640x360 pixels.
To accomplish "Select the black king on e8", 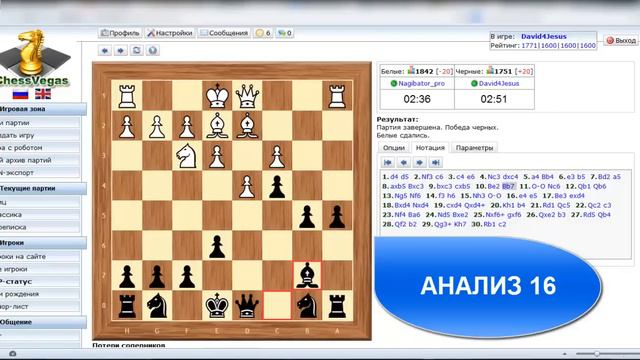I will [217, 305].
